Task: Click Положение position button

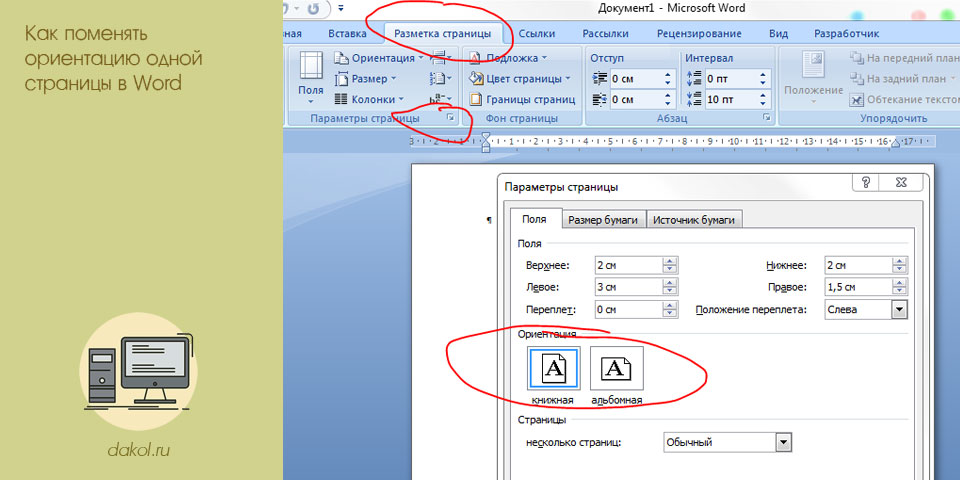Action: (x=814, y=77)
